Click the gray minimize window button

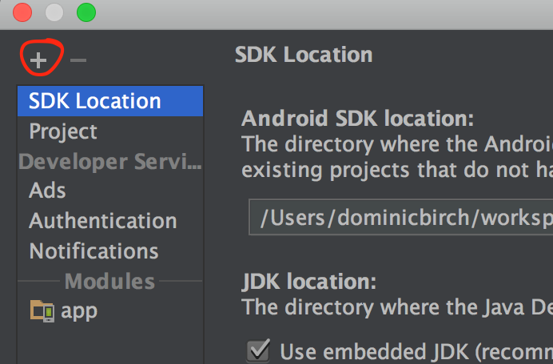[x=54, y=12]
